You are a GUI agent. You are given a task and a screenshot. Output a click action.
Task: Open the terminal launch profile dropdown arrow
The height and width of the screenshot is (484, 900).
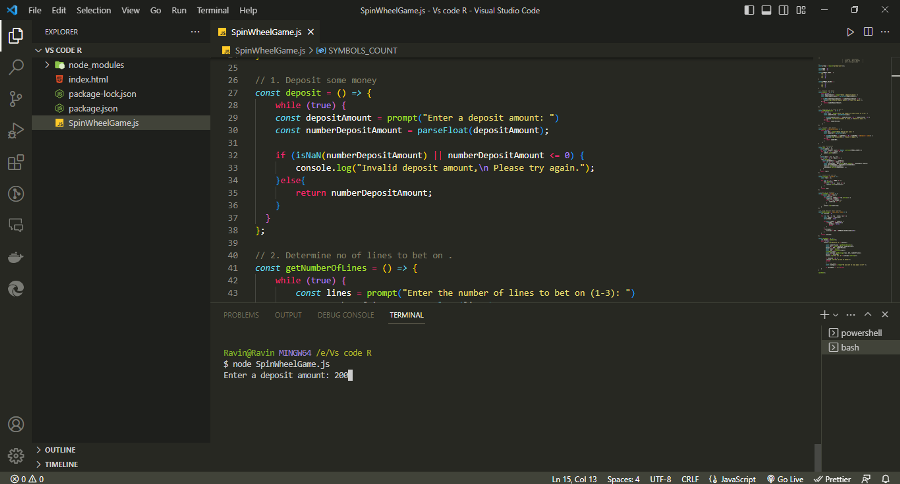836,315
